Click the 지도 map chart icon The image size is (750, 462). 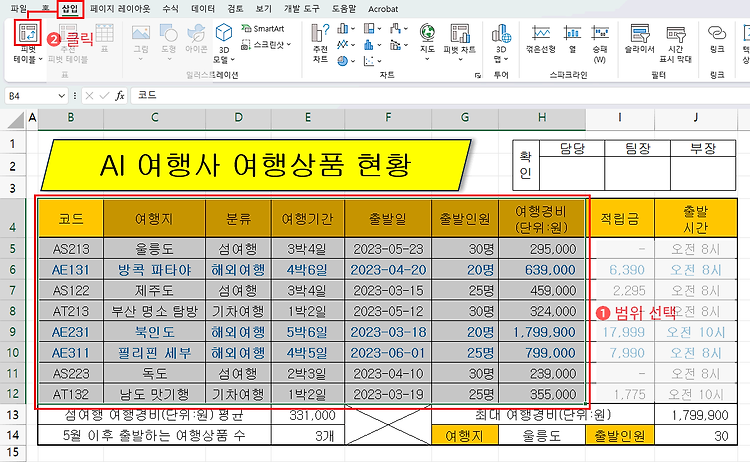point(427,33)
